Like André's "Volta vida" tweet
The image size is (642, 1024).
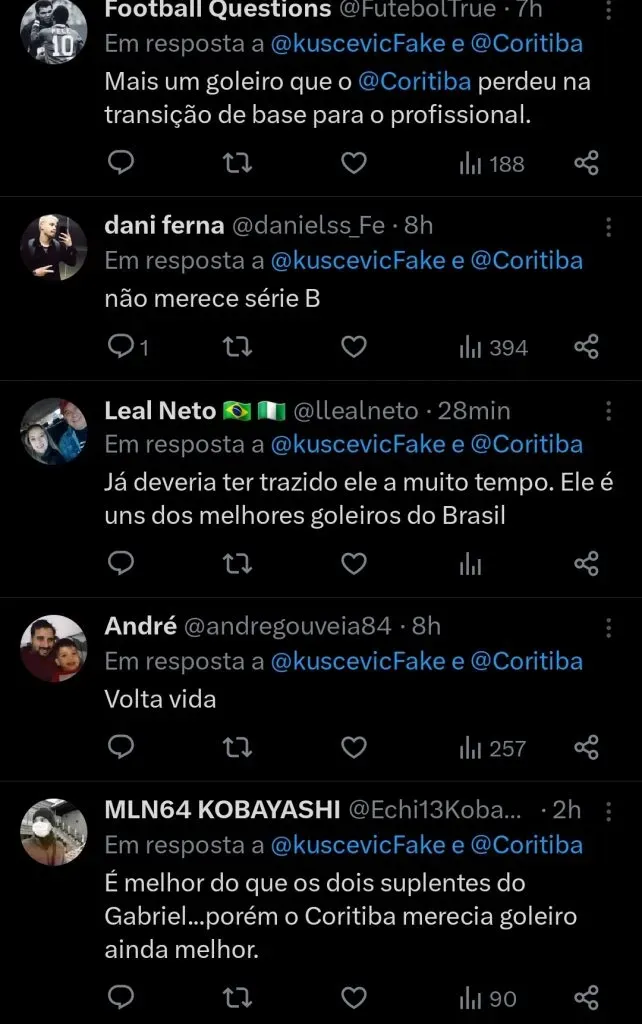(354, 747)
